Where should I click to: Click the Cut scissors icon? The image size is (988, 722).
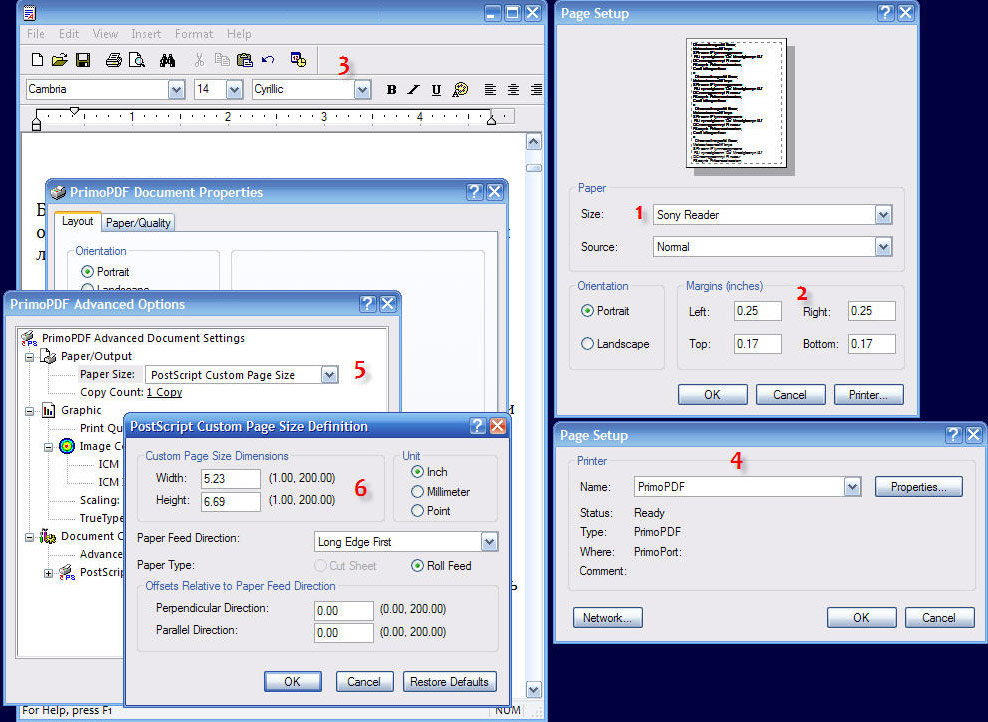pos(199,60)
